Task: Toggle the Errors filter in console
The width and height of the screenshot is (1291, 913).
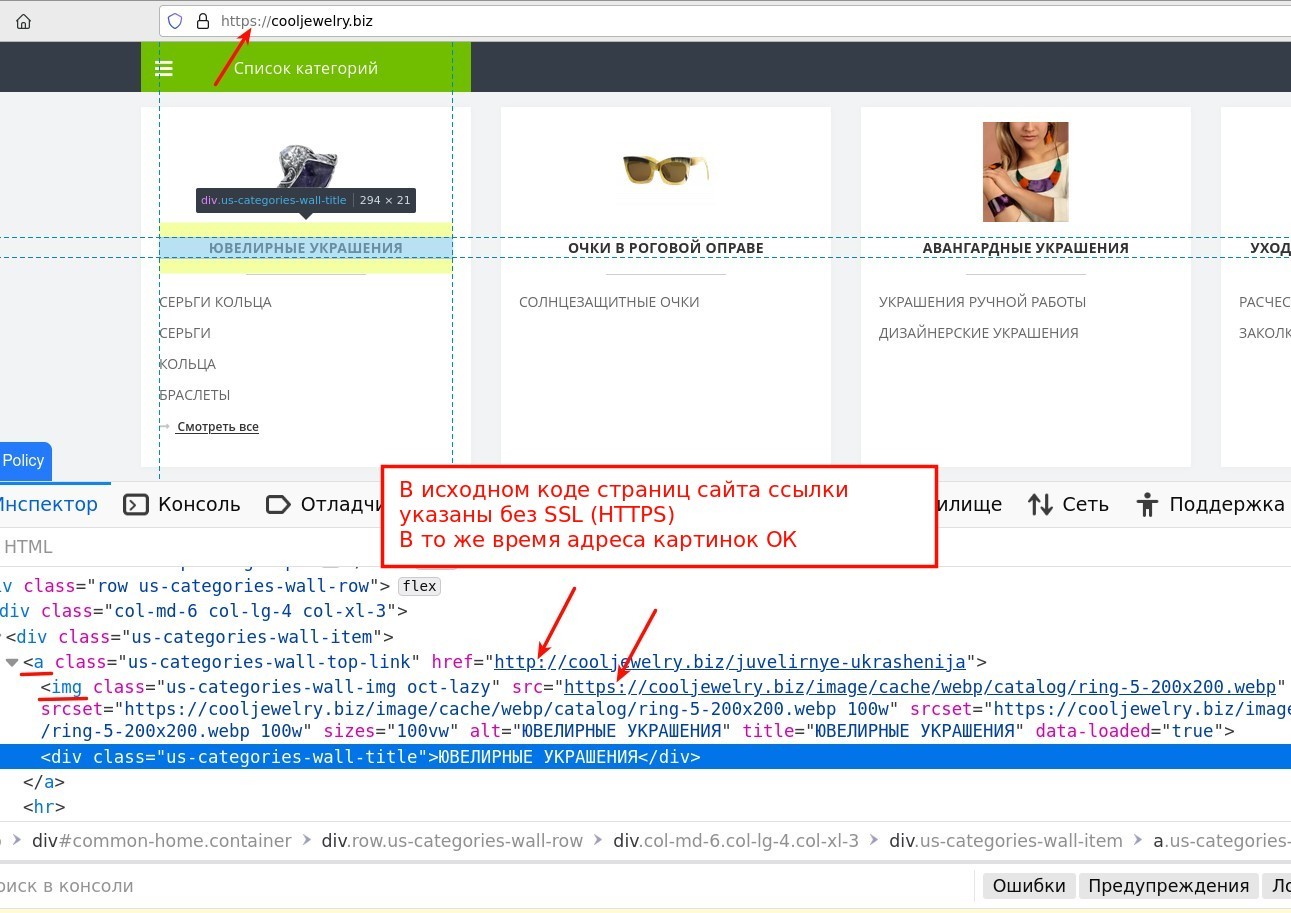Action: pos(1028,885)
